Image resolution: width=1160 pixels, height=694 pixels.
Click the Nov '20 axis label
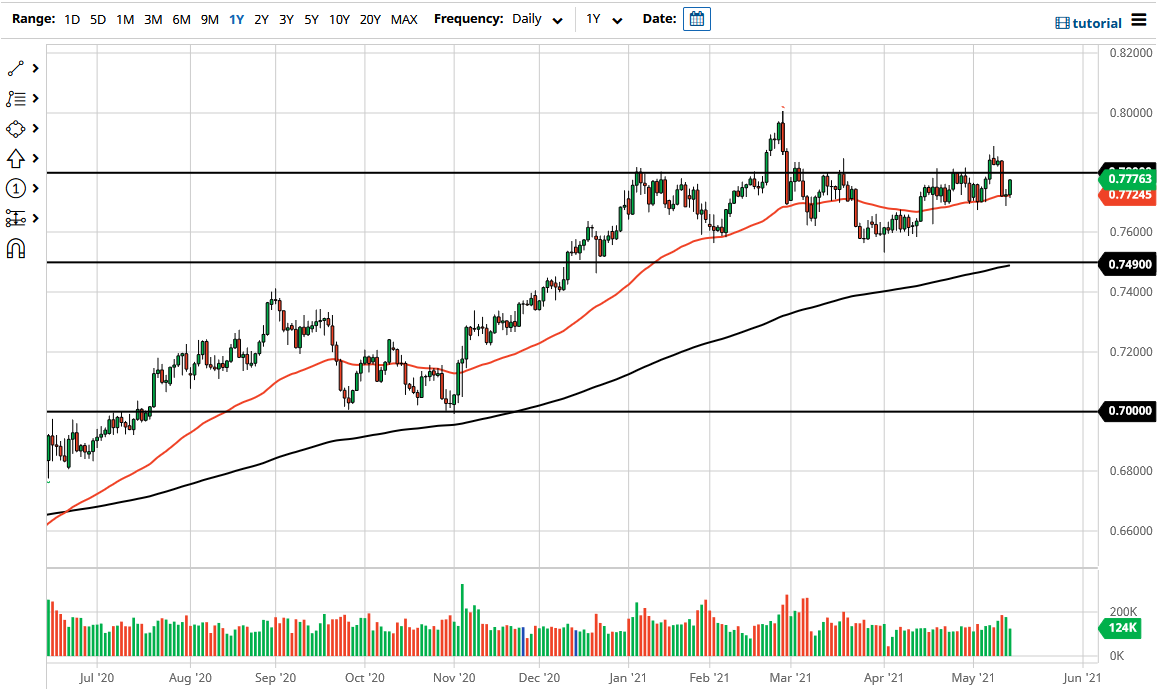tap(454, 678)
